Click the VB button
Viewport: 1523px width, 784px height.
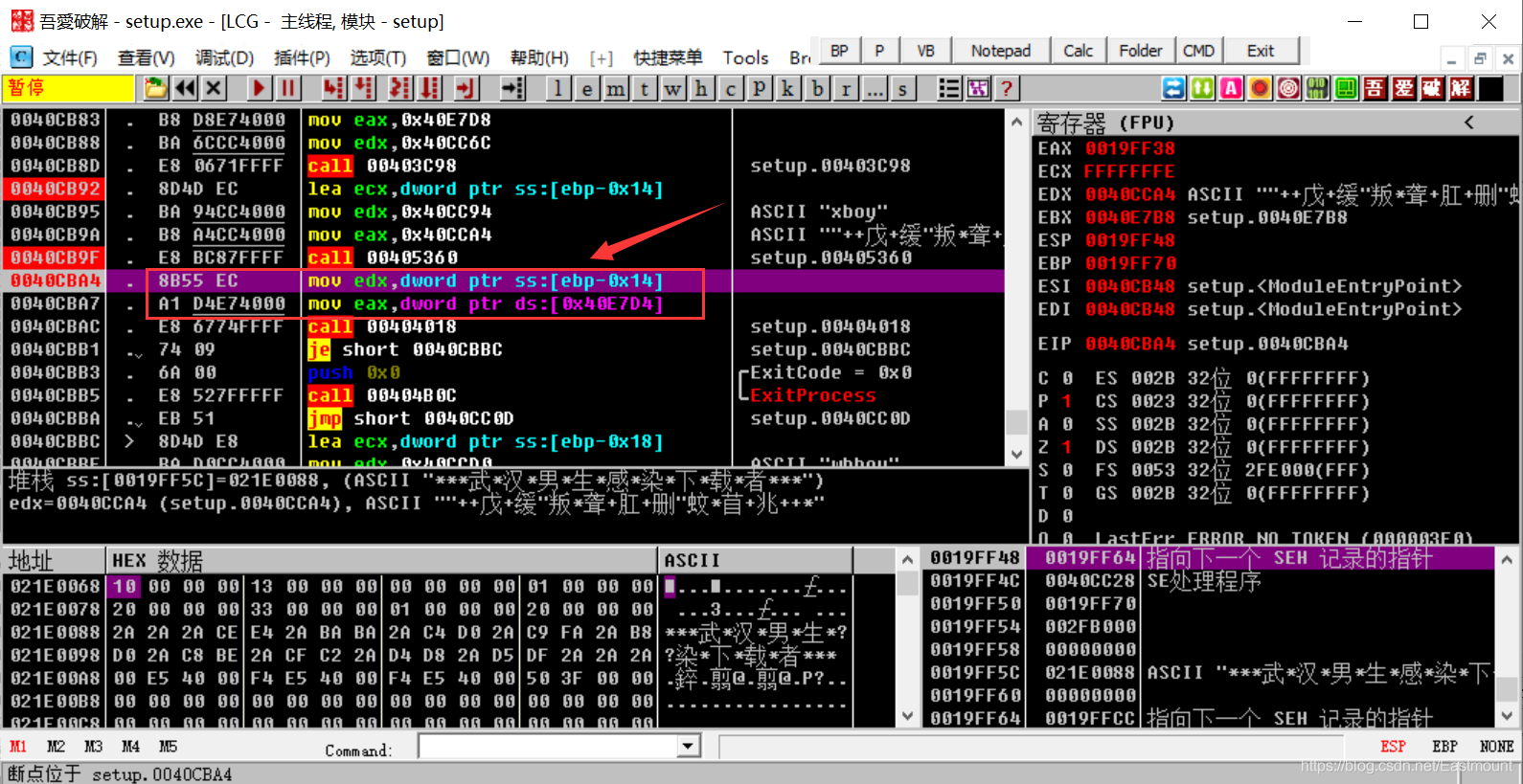925,51
